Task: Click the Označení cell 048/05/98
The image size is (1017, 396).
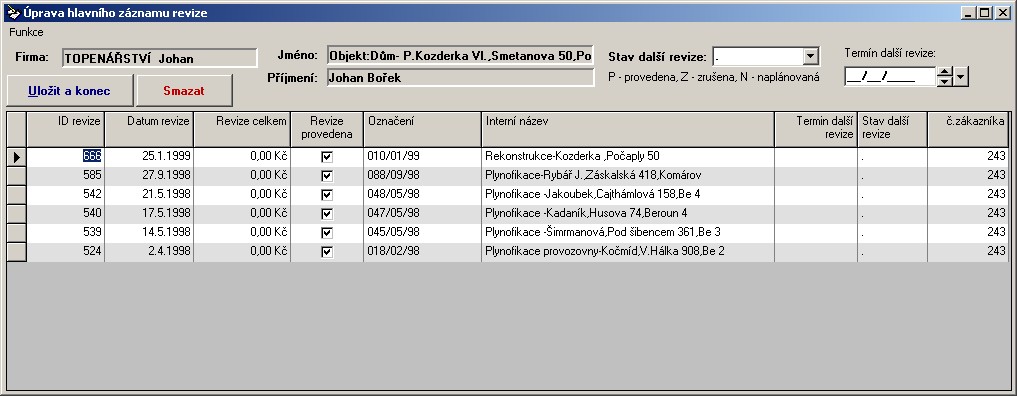Action: (422, 194)
